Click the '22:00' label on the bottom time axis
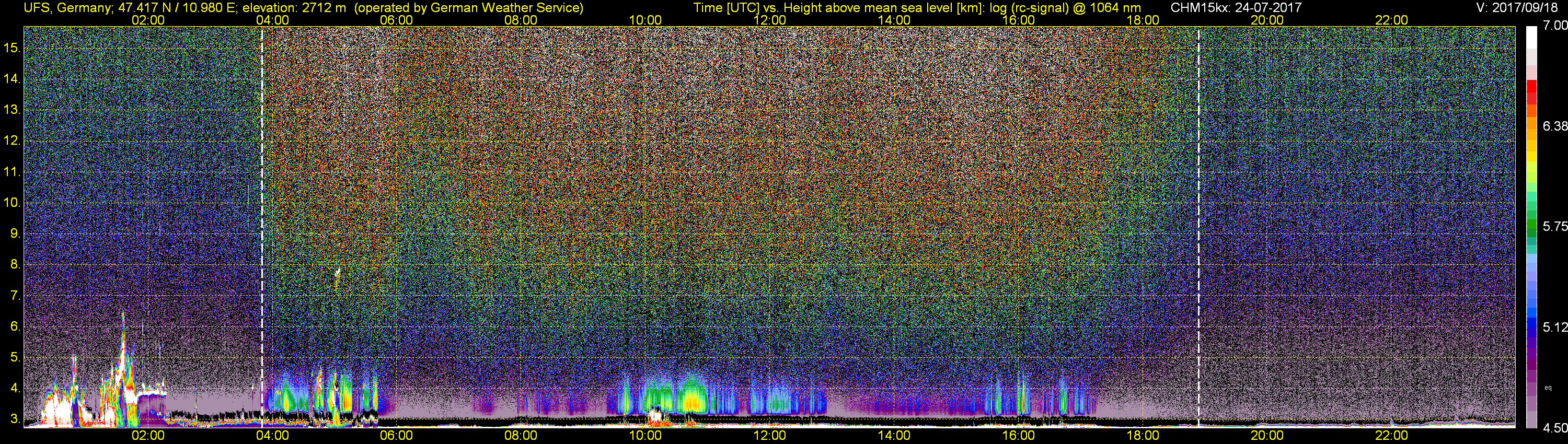This screenshot has height=444, width=1568. pos(1391,436)
